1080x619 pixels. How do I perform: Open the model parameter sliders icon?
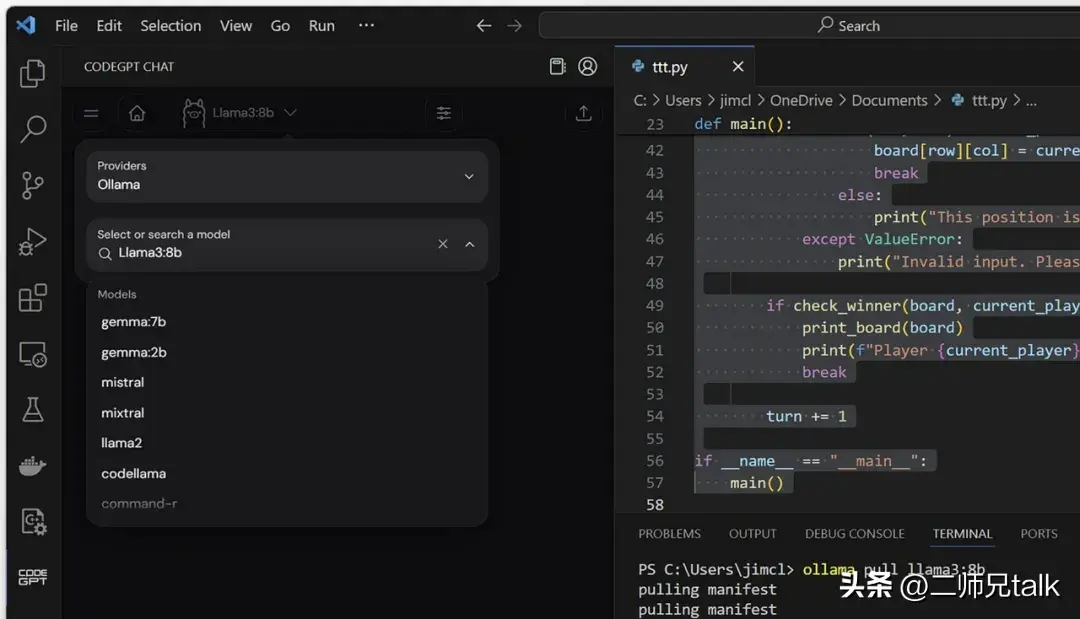(443, 113)
